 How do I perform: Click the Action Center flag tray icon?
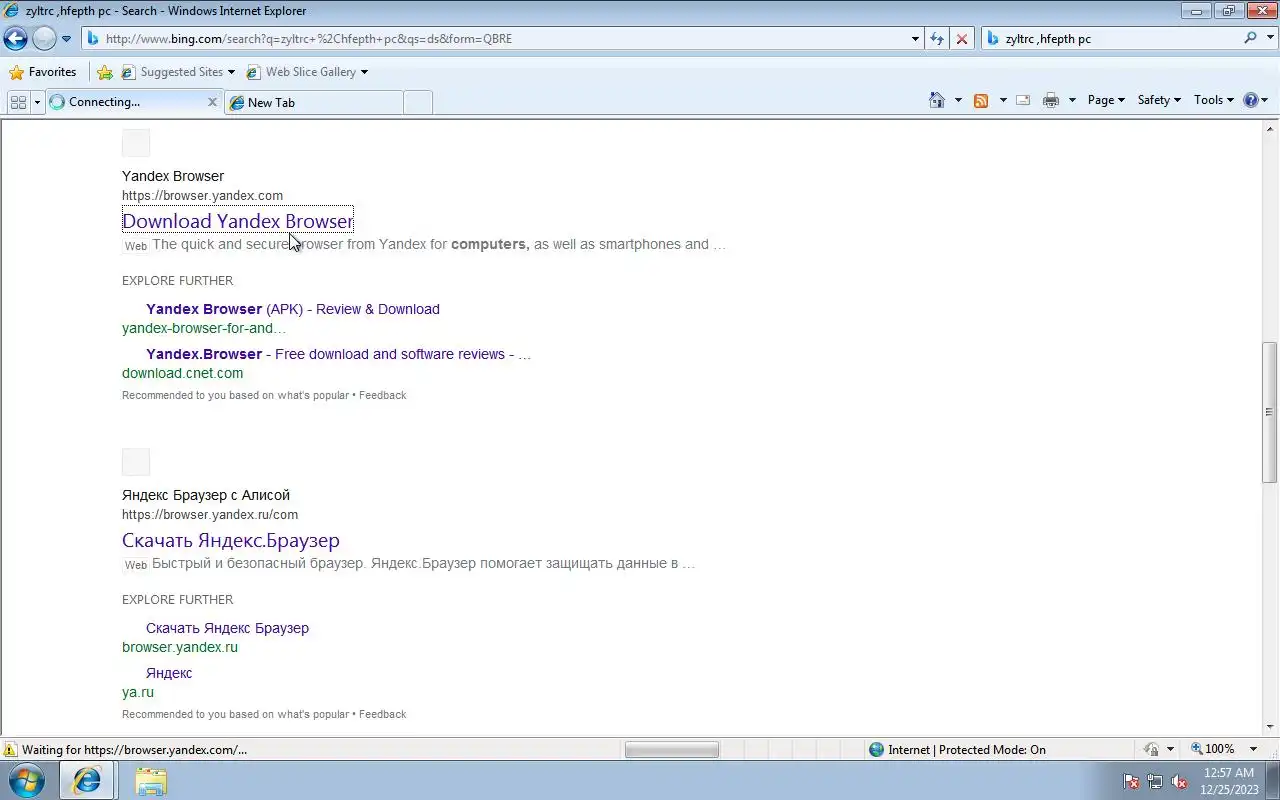pos(1131,781)
